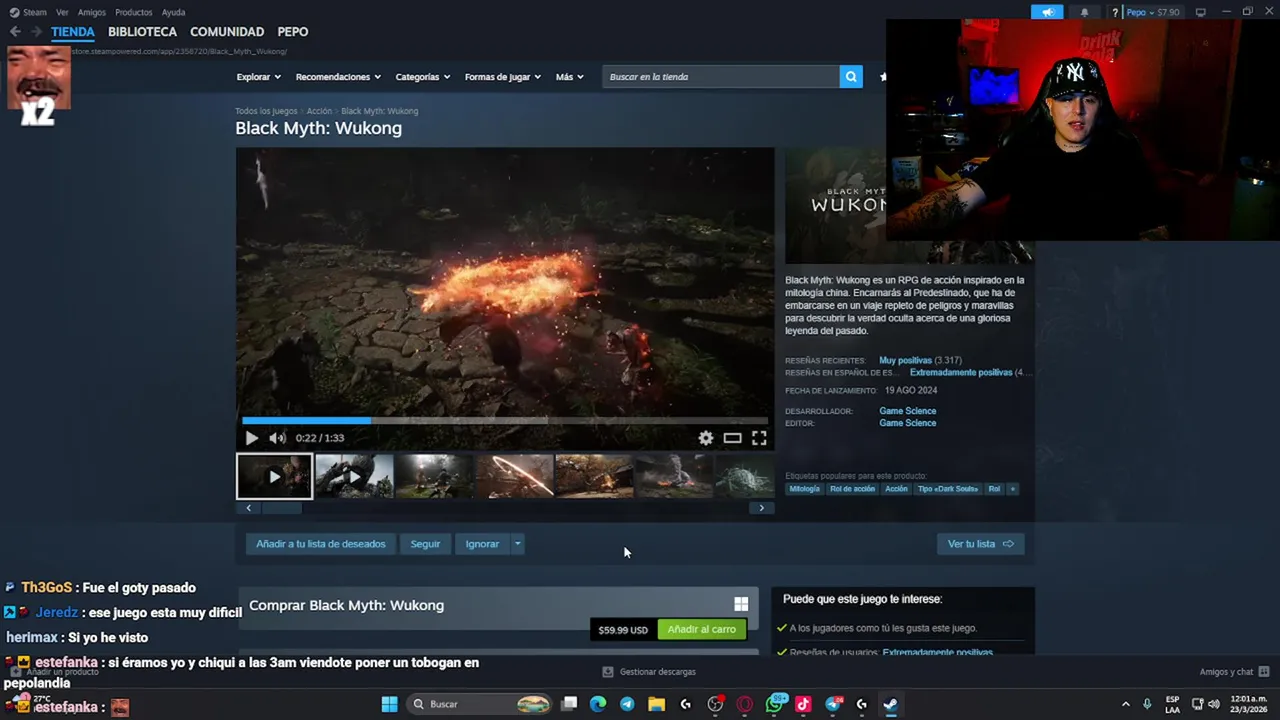Enter fullscreen for the trailer
The height and width of the screenshot is (720, 1280).
click(759, 438)
